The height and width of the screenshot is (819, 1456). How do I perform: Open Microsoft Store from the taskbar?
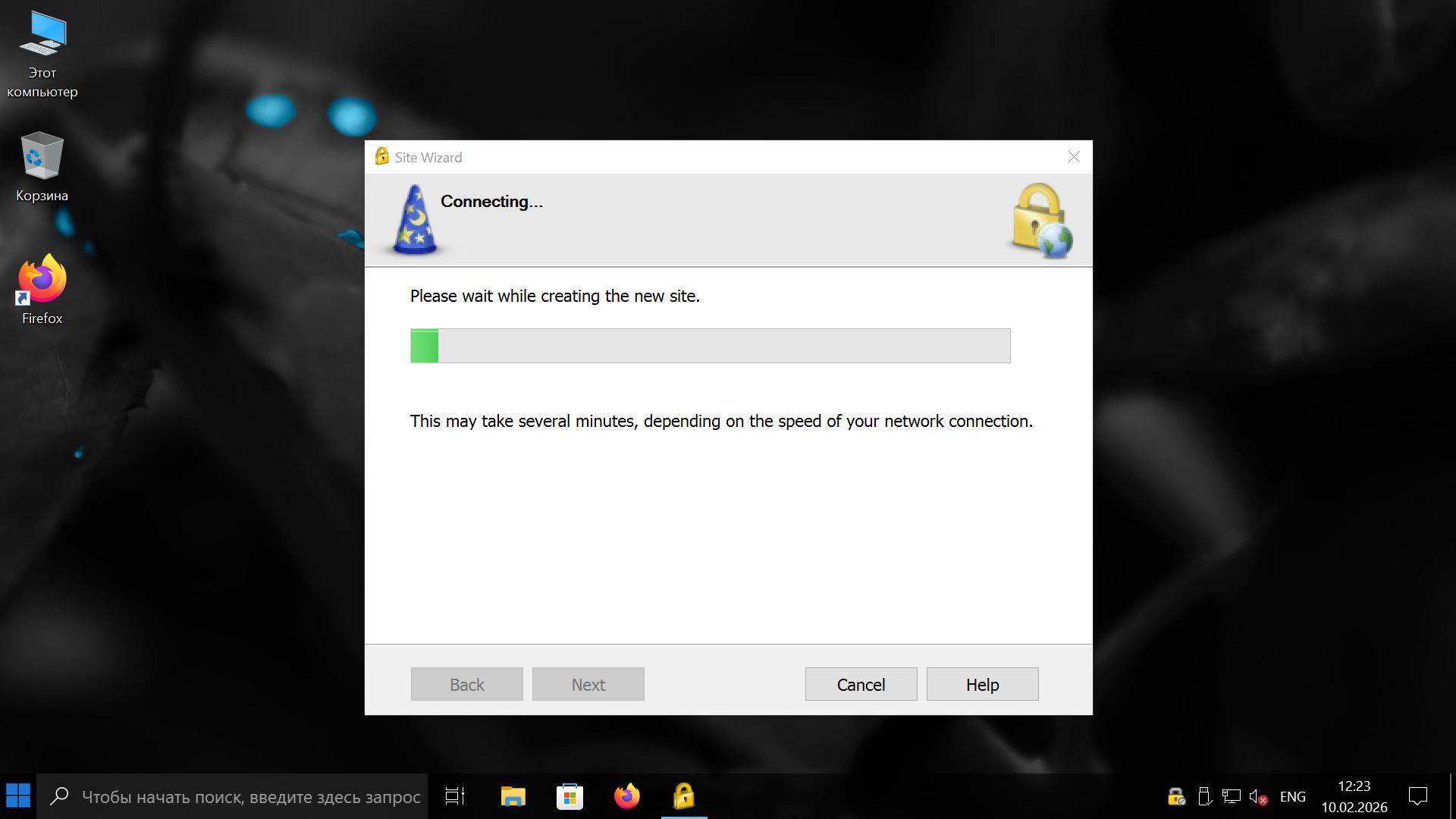[x=570, y=796]
